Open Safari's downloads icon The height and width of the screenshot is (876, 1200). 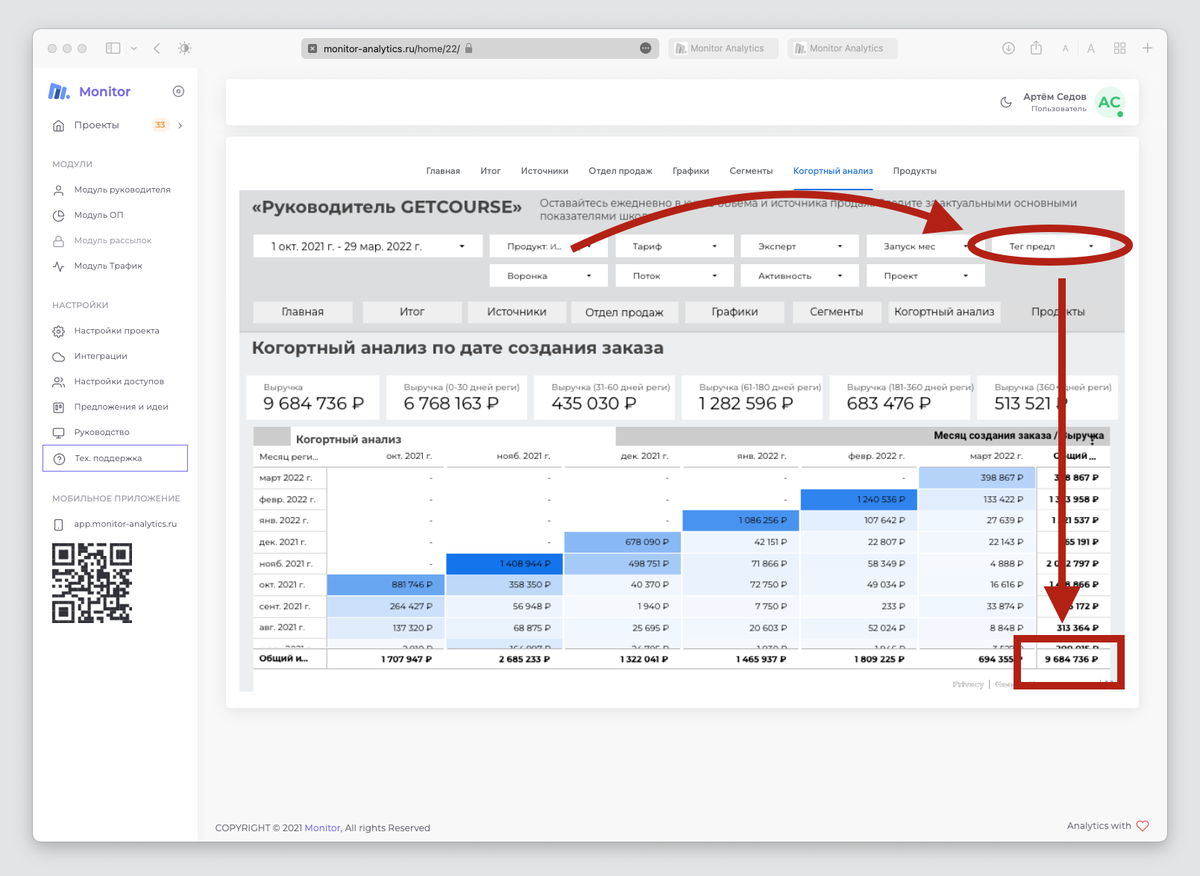[1008, 48]
